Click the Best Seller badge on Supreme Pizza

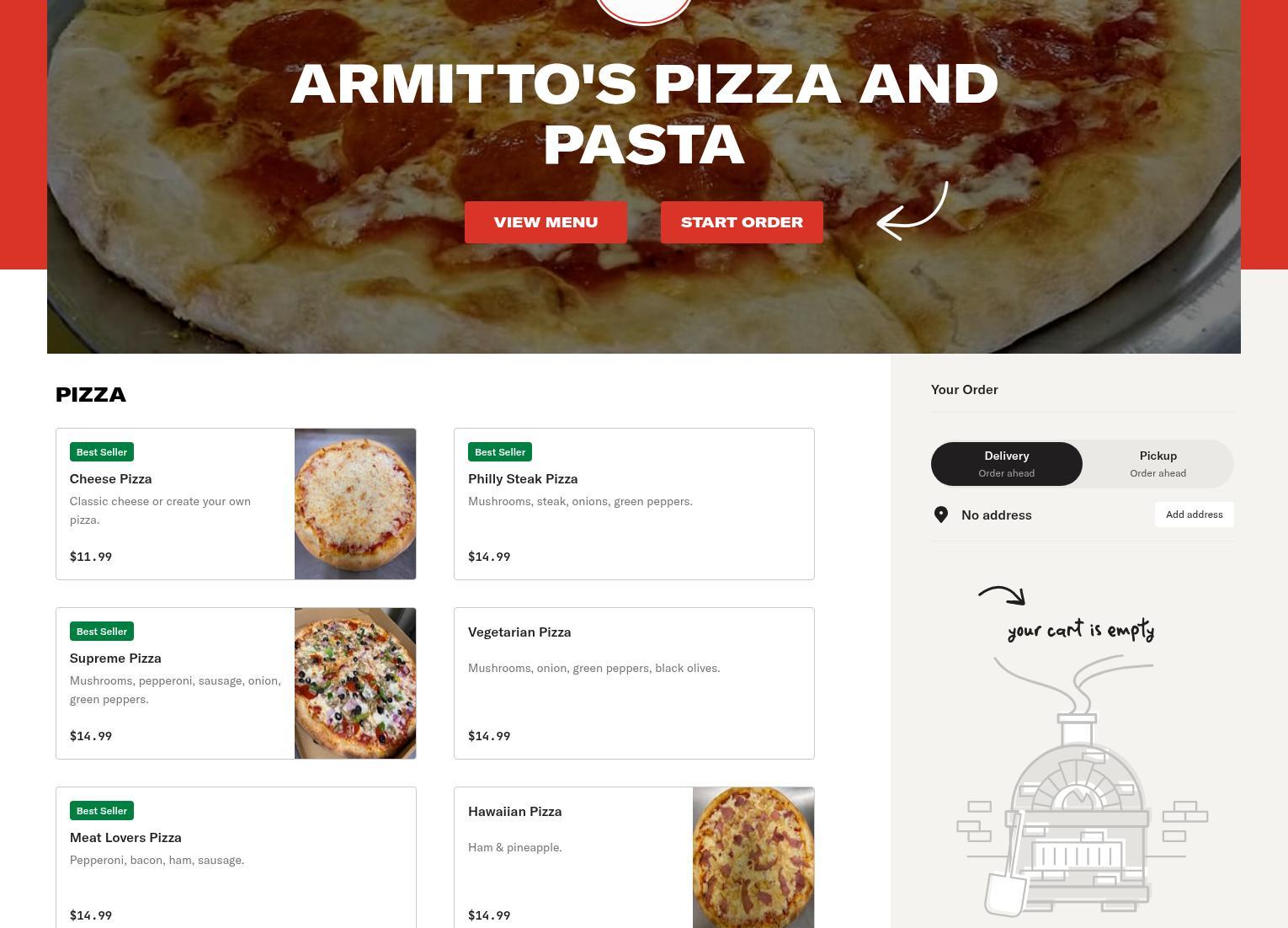(x=102, y=632)
